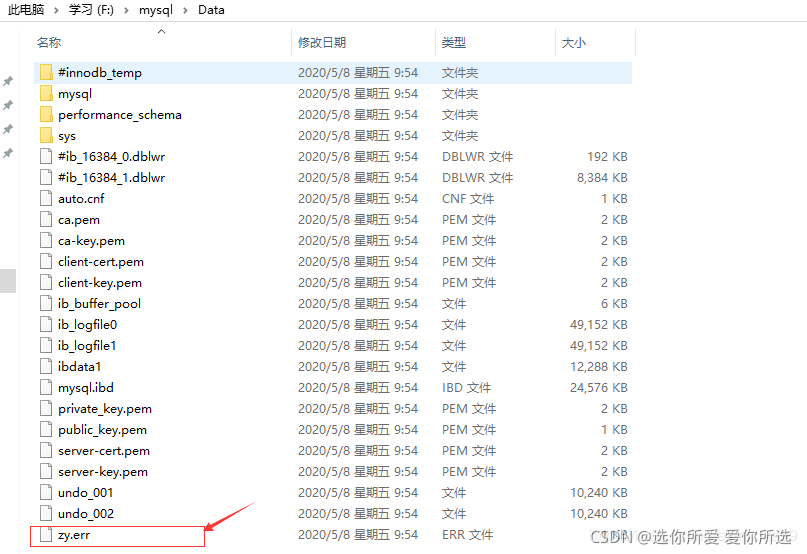Select the file name public_key.pem
807x554 pixels.
102,430
